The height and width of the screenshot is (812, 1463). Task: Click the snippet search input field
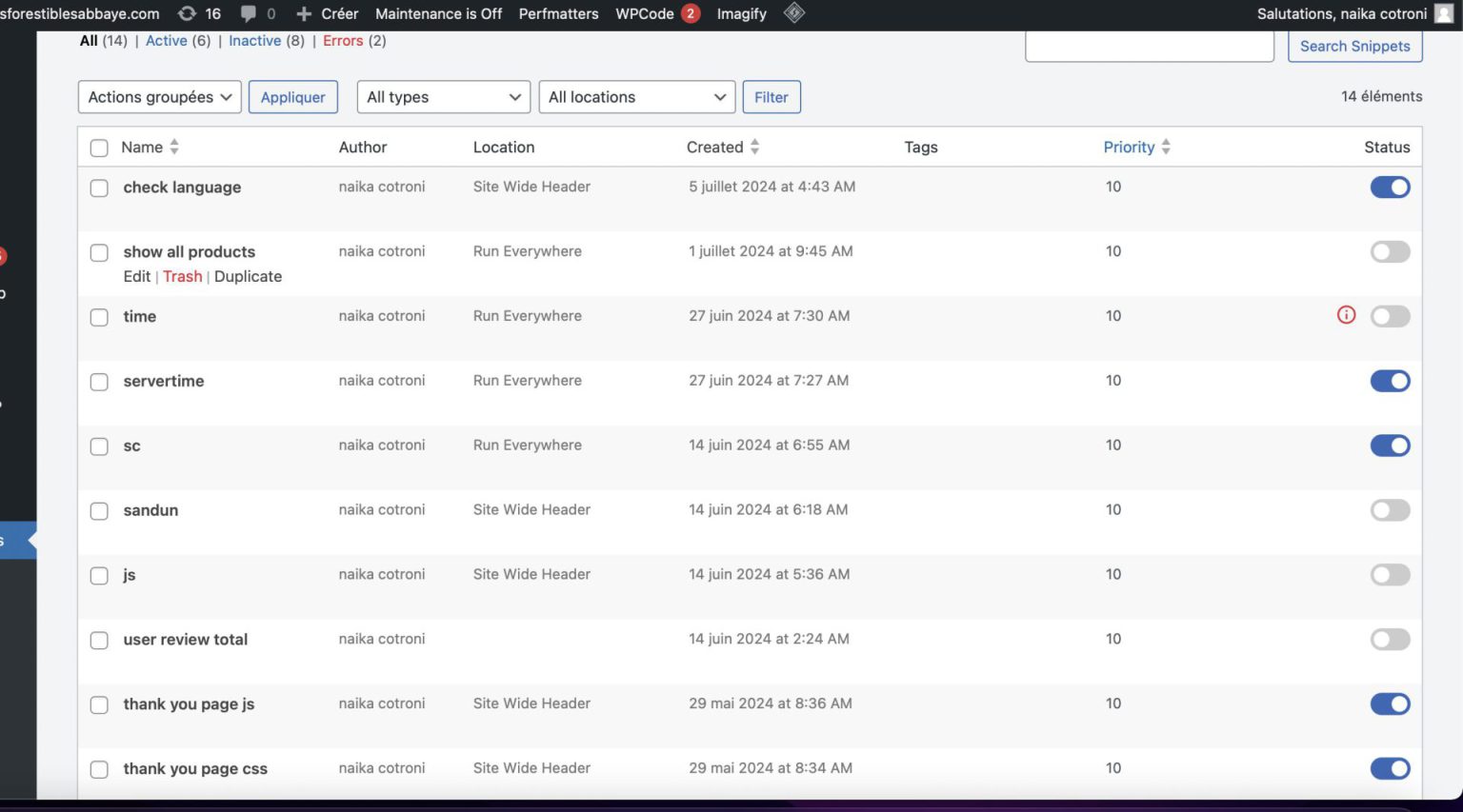pos(1149,46)
